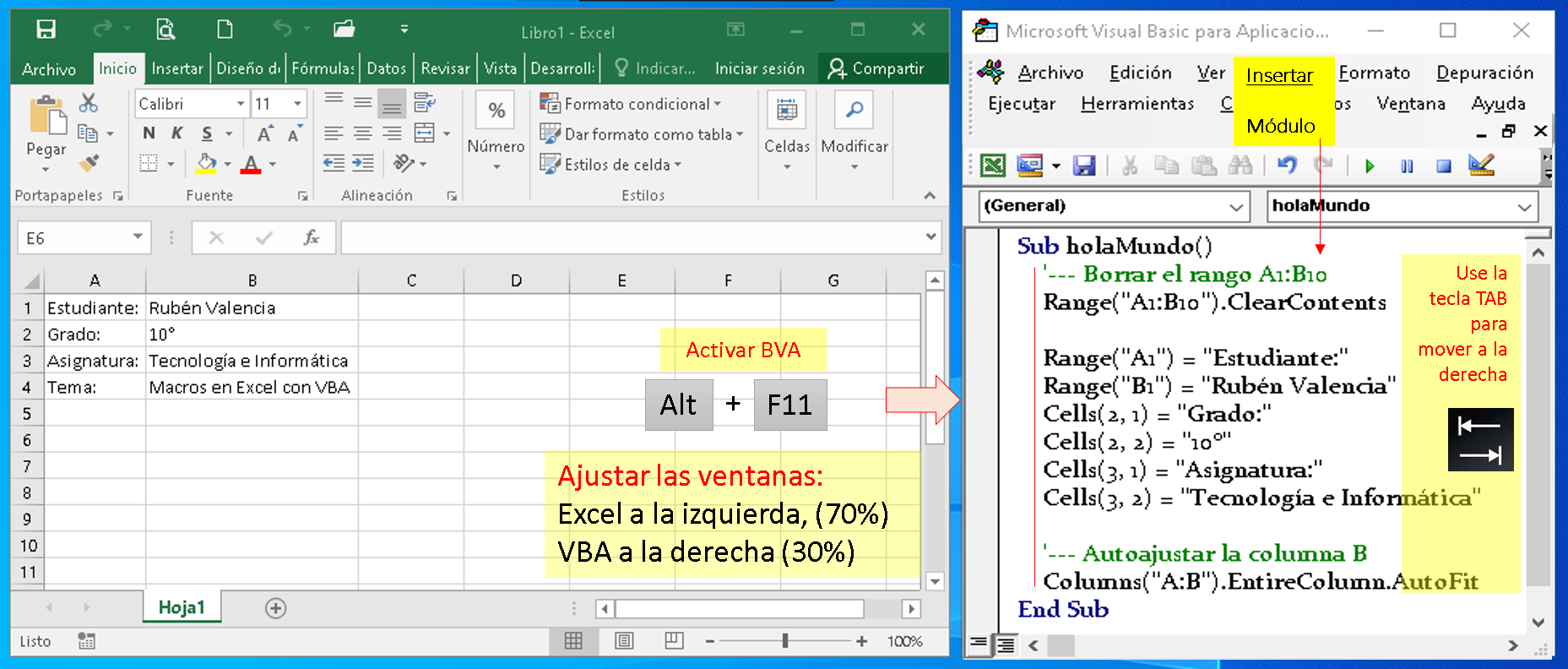Click the Save icon in VBA toolbar

click(x=1084, y=166)
